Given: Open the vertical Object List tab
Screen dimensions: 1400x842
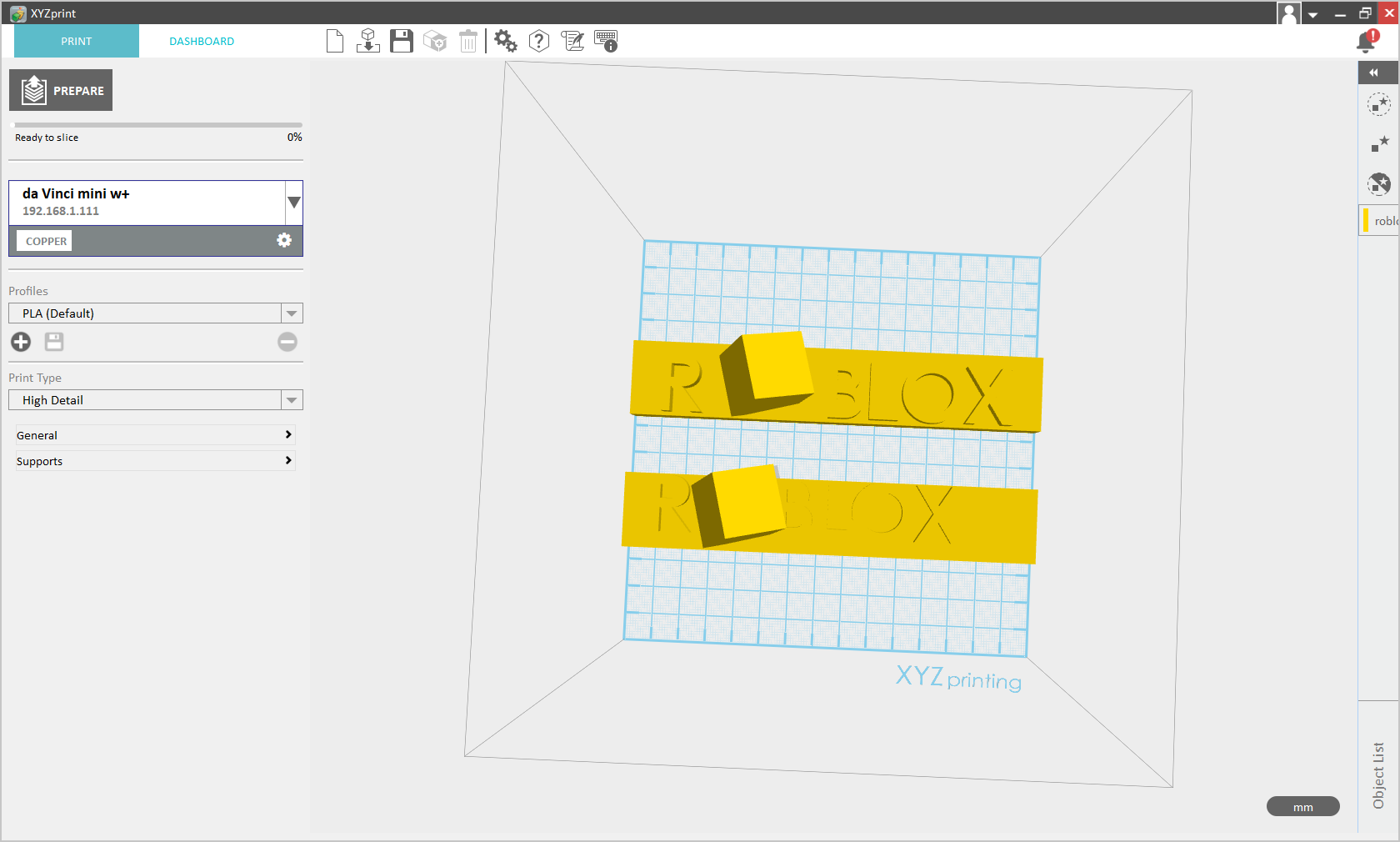Looking at the screenshot, I should pyautogui.click(x=1378, y=774).
